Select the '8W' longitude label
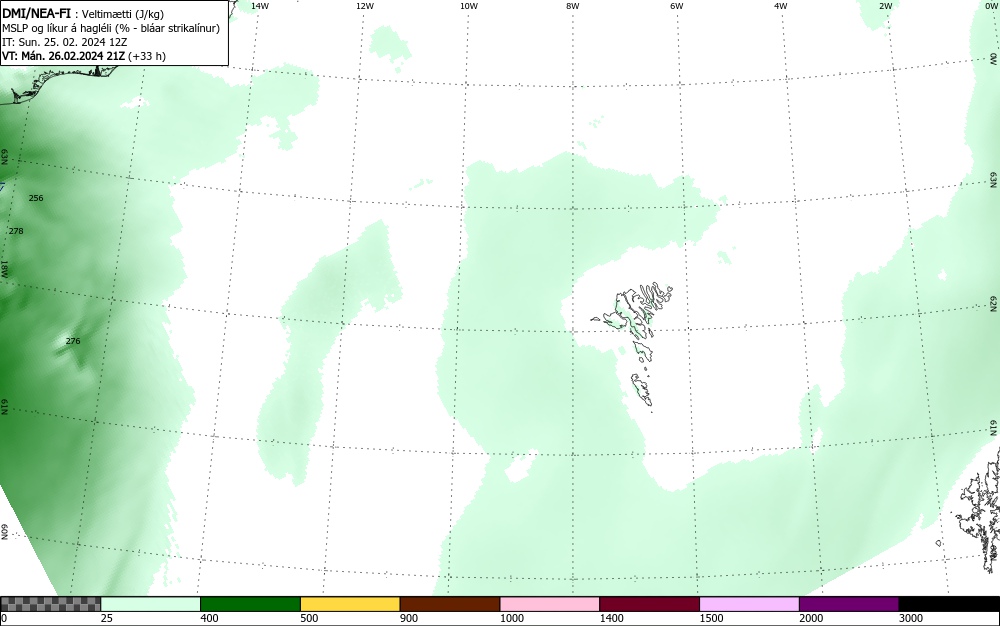1000x626 pixels. pyautogui.click(x=573, y=6)
